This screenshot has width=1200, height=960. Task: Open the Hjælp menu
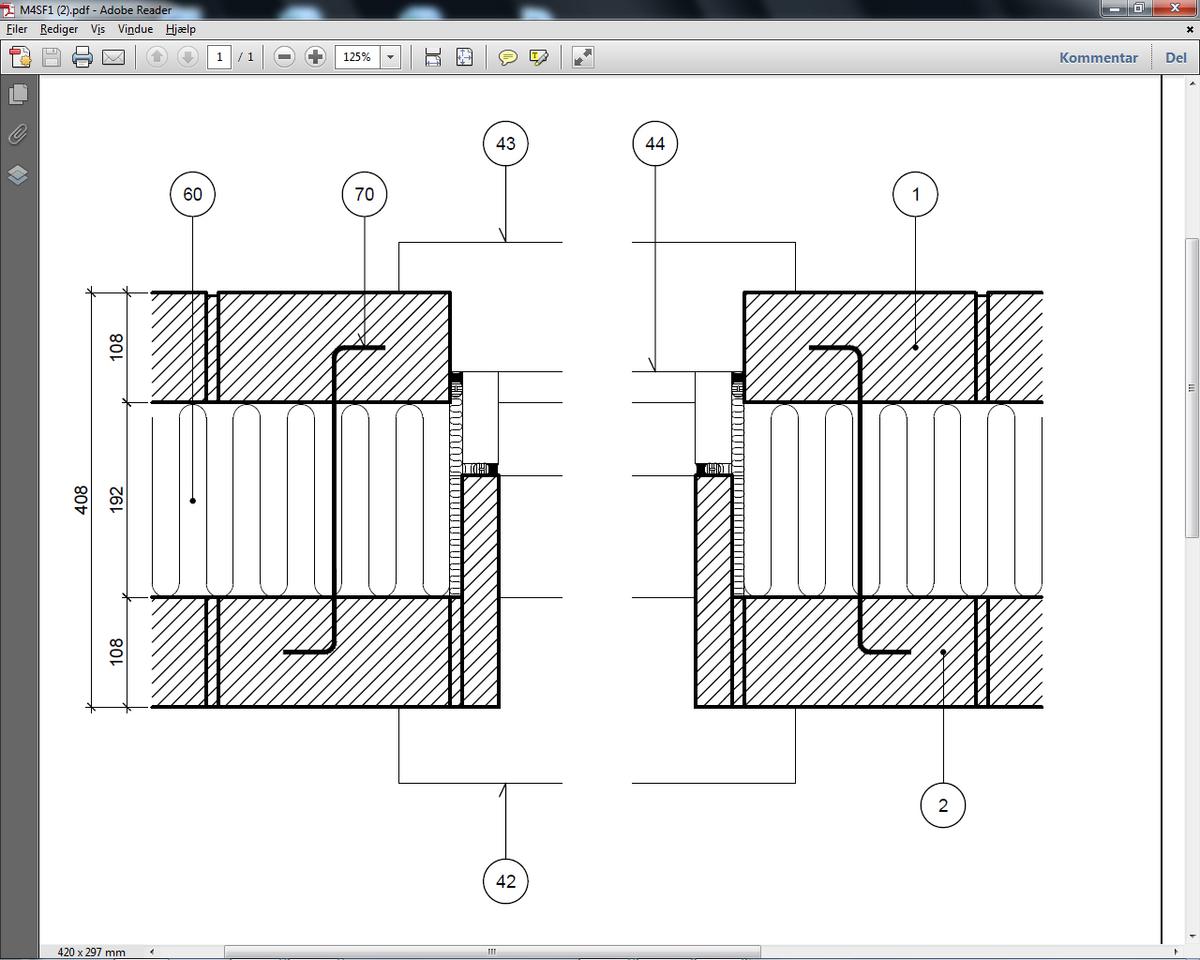coord(180,29)
